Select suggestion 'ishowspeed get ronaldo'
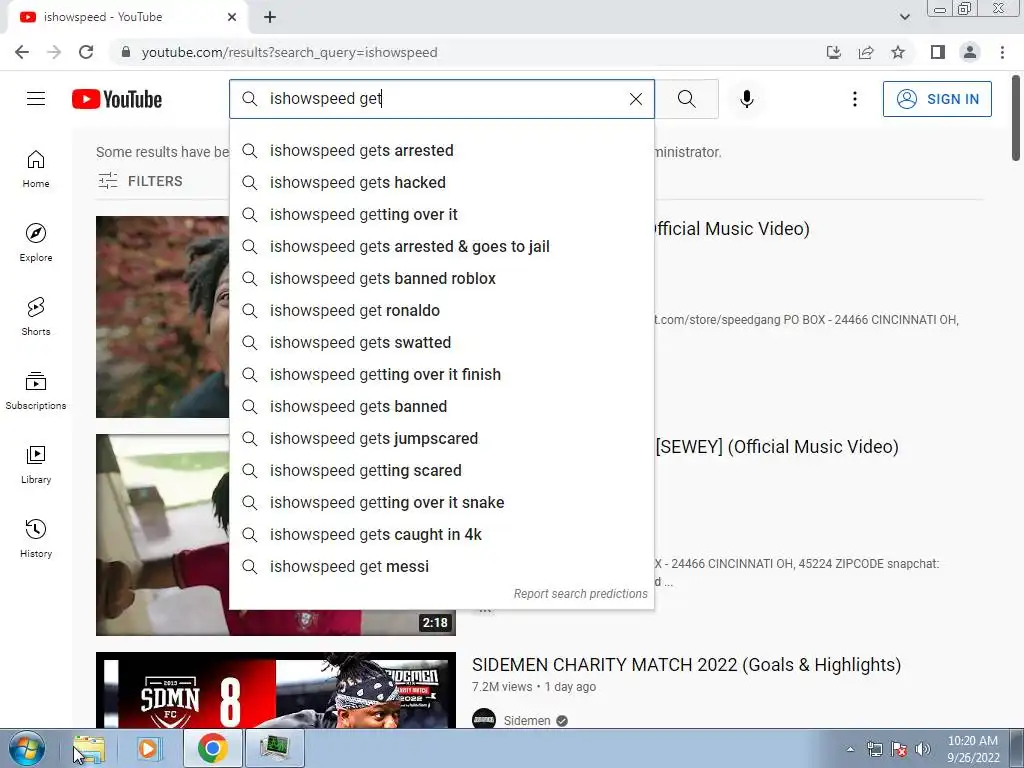Screen dimensions: 1024x768 point(441,311)
